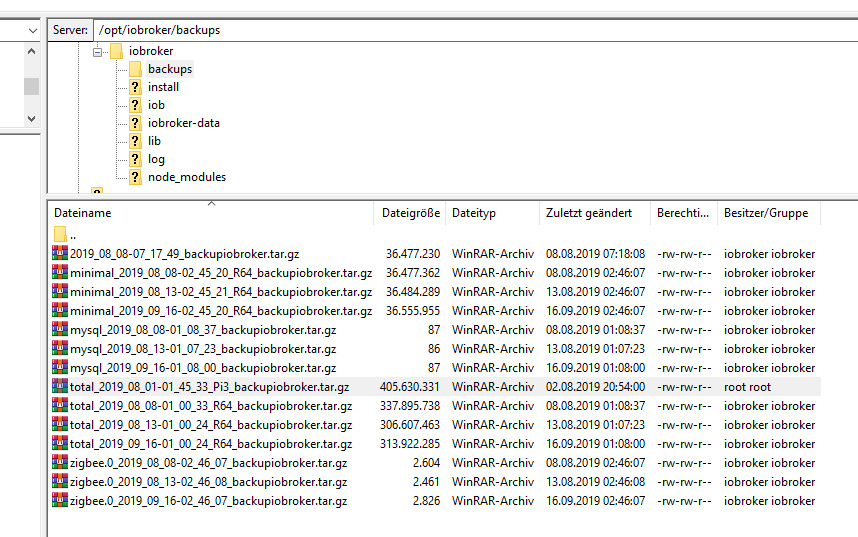The width and height of the screenshot is (858, 537).
Task: Click archive icon of zigbee.0_2019_09_16-02_46_07 backup
Action: coord(60,500)
